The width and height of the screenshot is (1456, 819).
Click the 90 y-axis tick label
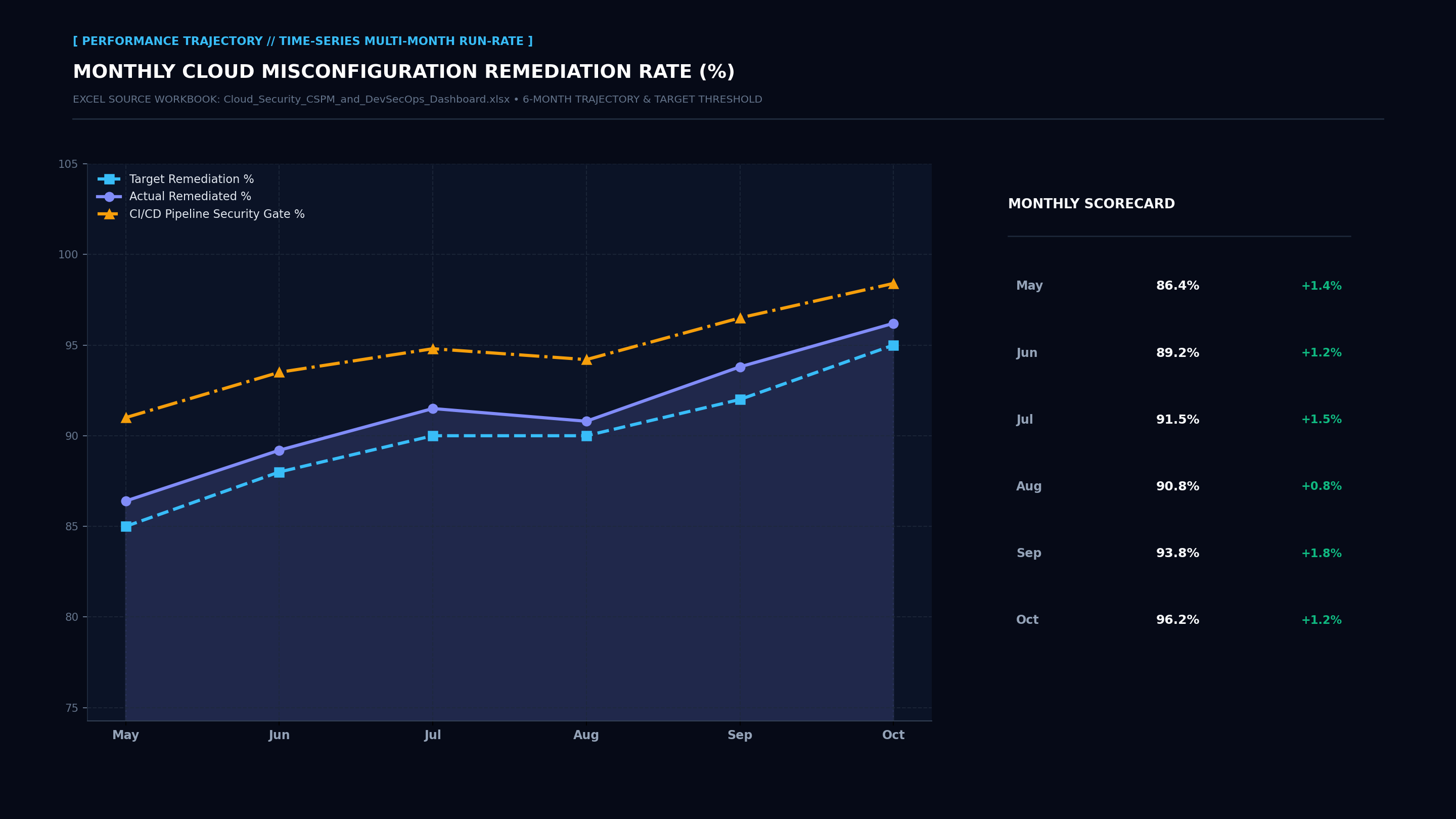tap(72, 436)
